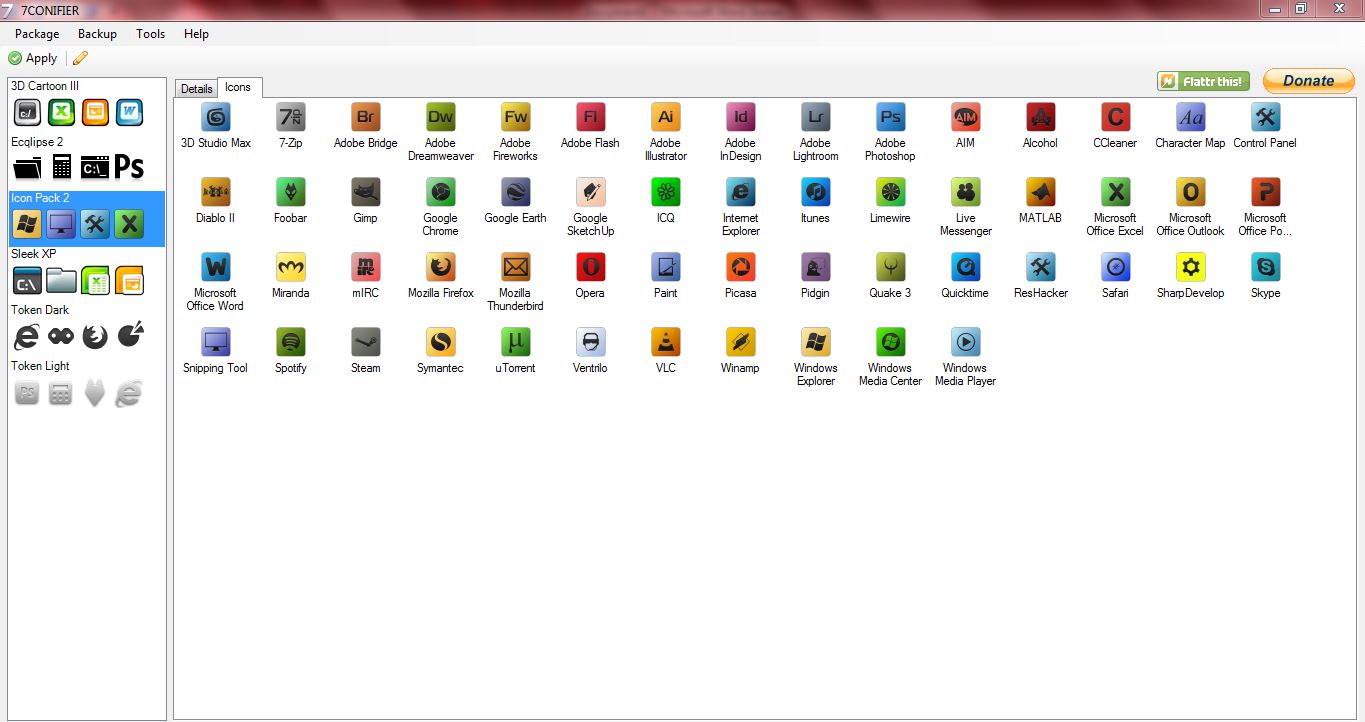This screenshot has width=1365, height=722.
Task: Switch to the Details tab
Action: point(196,89)
